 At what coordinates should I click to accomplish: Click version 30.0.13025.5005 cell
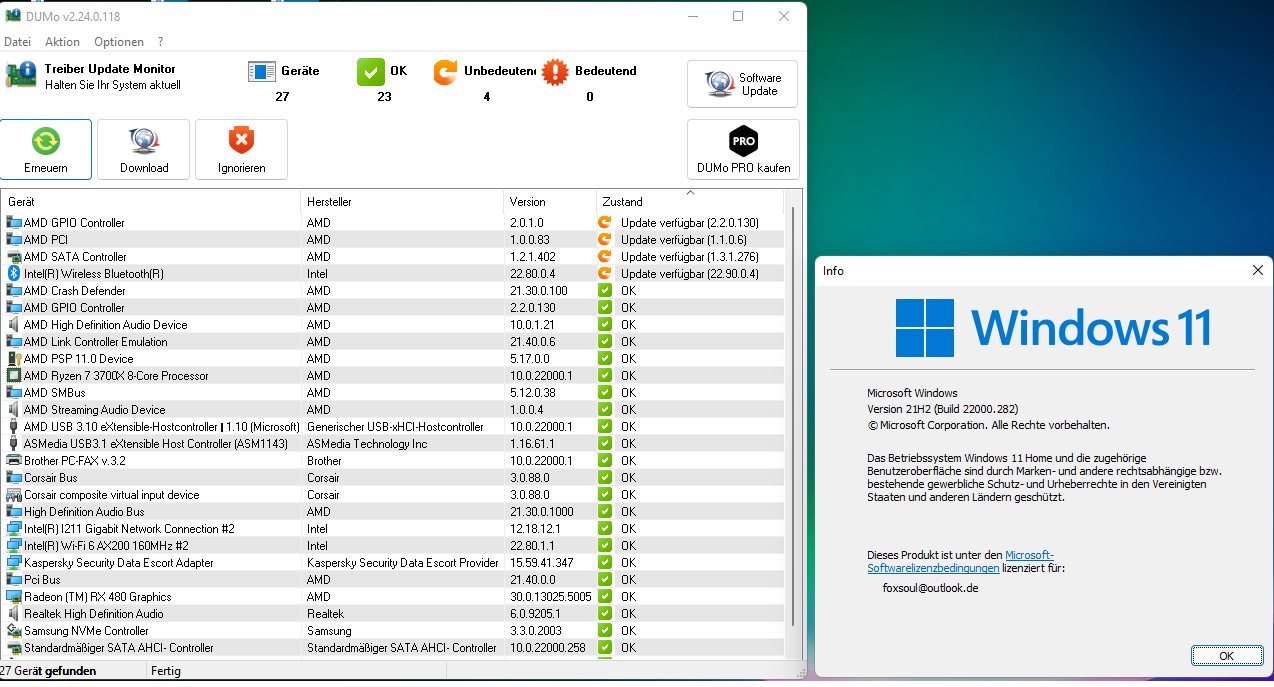click(x=551, y=597)
